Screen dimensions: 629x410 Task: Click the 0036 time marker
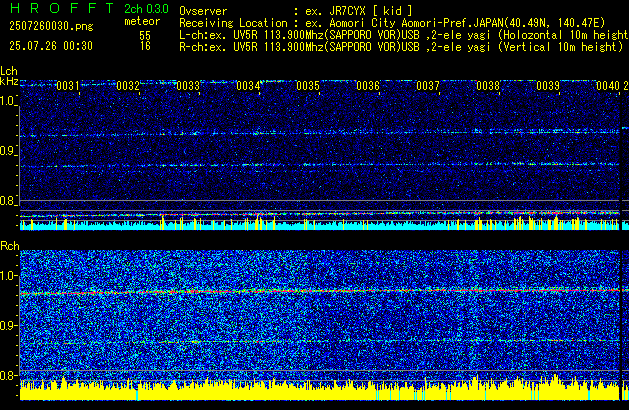click(368, 86)
